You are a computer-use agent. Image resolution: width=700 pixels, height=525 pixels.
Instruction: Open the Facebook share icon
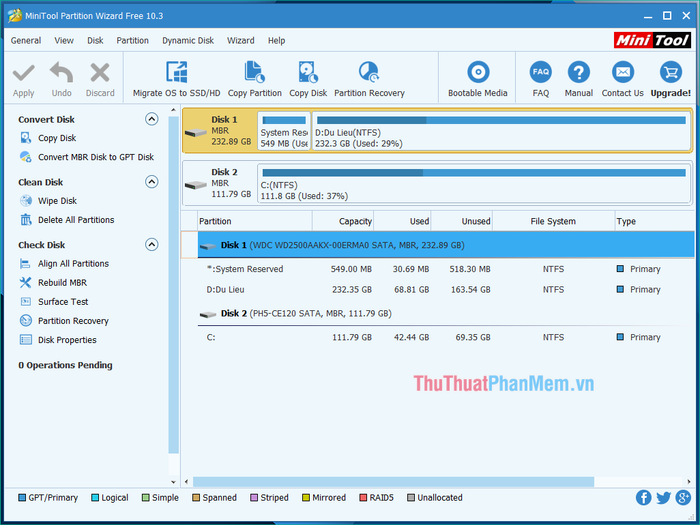coord(643,497)
